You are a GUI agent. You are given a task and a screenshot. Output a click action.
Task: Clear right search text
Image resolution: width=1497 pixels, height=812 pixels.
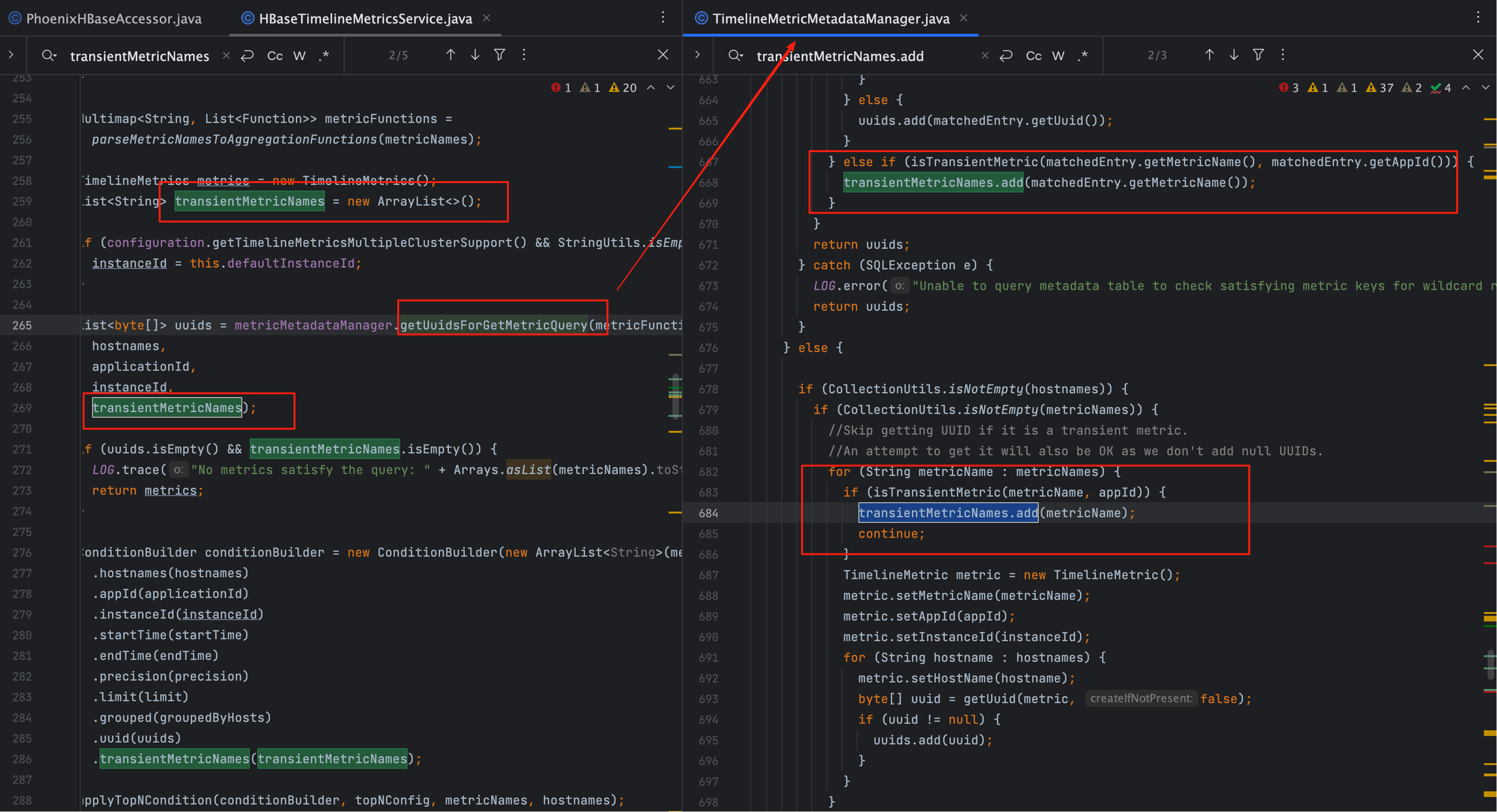(984, 55)
